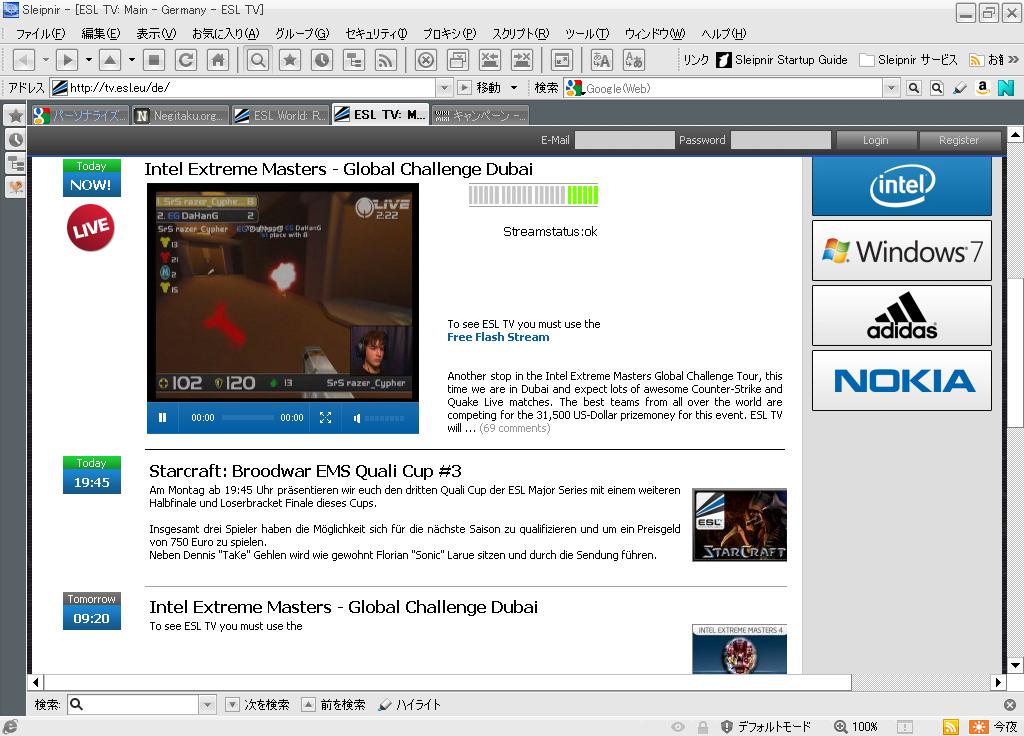Click the E-Mail input field
The width and height of the screenshot is (1024, 736).
click(x=624, y=140)
